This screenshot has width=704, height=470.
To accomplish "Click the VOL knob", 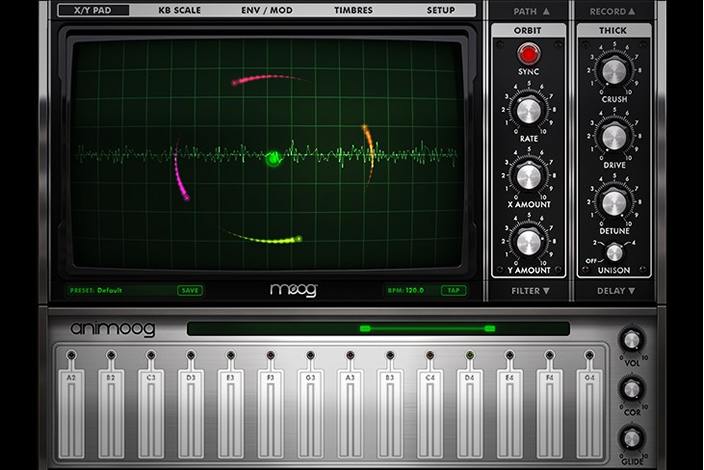I will point(632,340).
